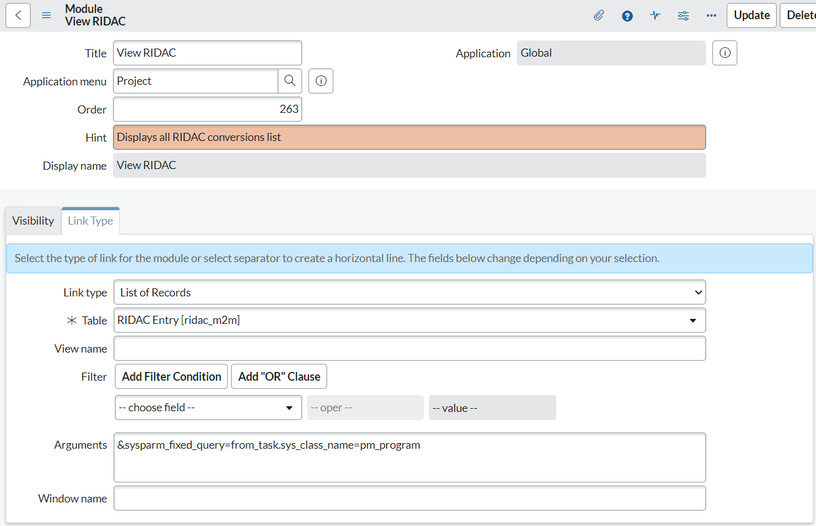Click the Application menu label

pyautogui.click(x=65, y=82)
